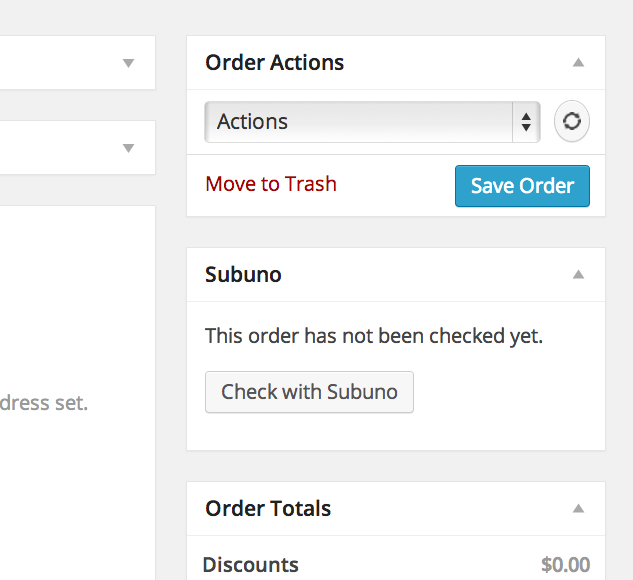633x580 pixels.
Task: Move this order to Trash
Action: (271, 184)
